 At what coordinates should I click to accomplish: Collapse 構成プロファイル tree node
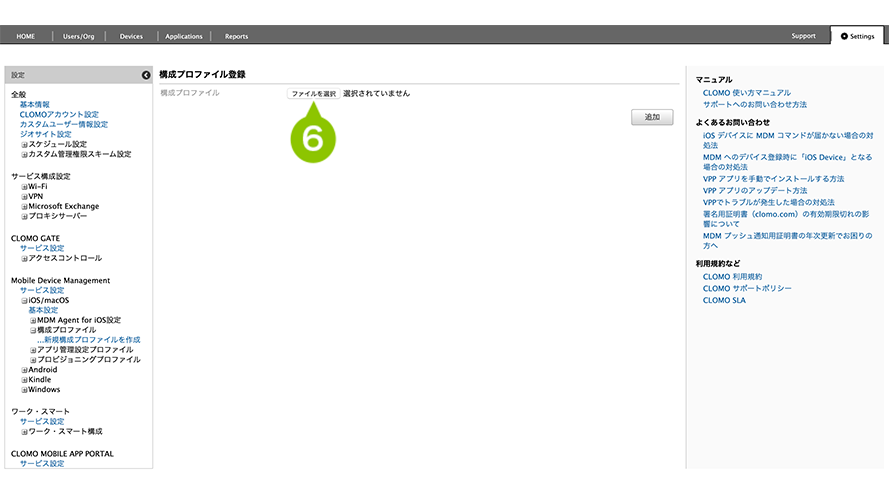[x=33, y=330]
